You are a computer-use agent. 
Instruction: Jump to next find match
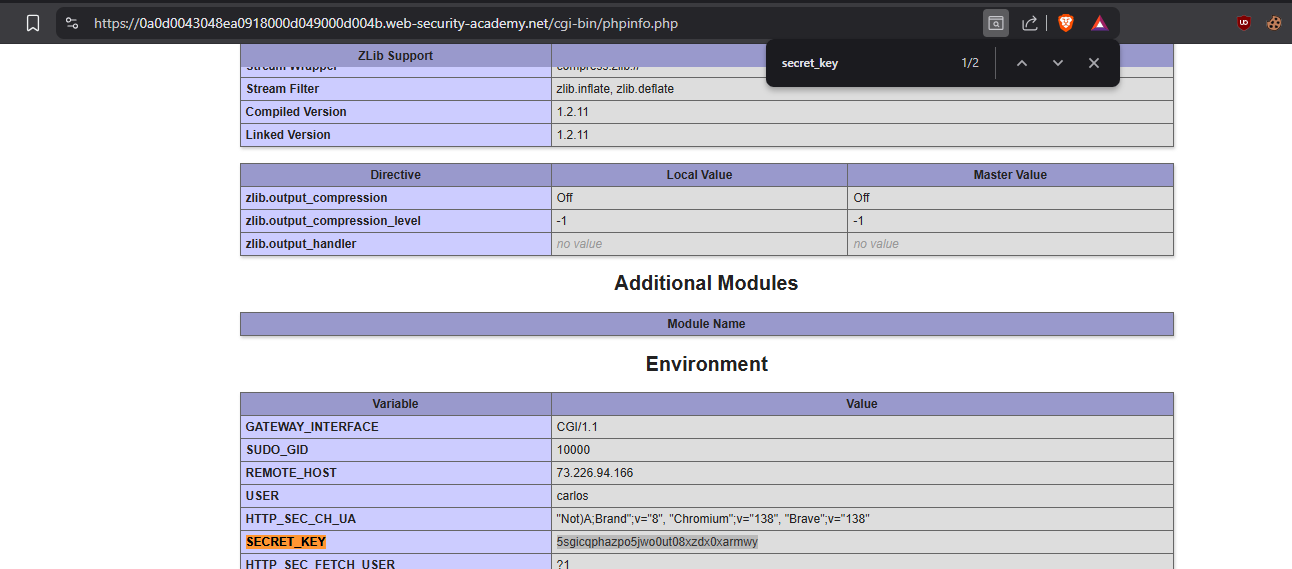(x=1057, y=63)
